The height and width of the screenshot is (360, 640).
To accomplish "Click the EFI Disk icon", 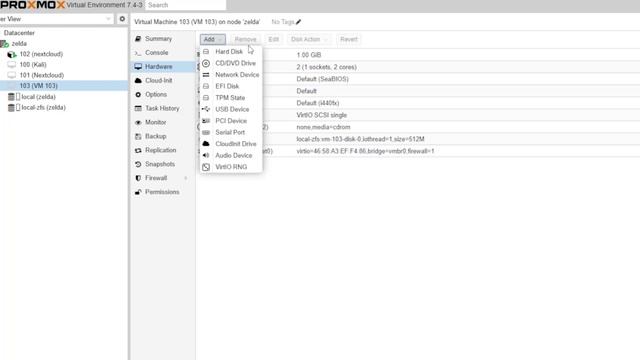I will point(206,86).
